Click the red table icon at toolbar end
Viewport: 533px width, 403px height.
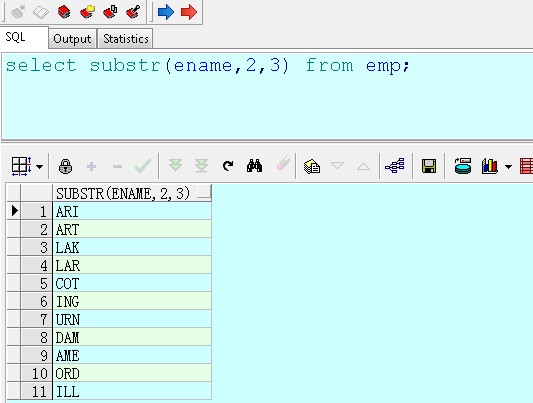pos(526,167)
